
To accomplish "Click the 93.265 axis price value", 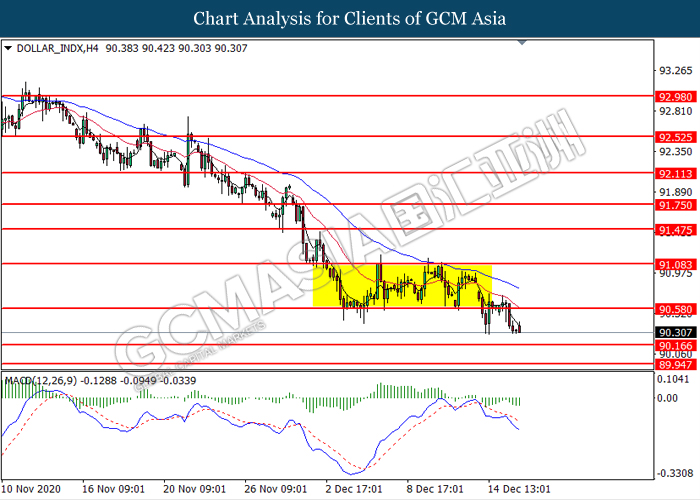I will click(675, 71).
